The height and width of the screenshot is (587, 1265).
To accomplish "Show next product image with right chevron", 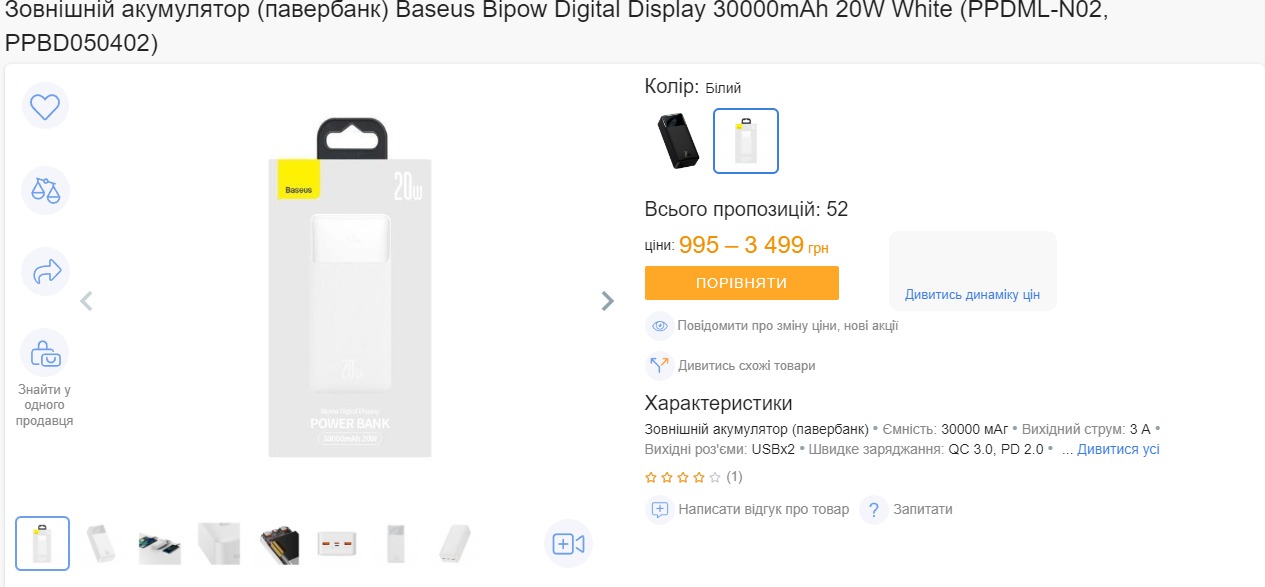I will (607, 301).
